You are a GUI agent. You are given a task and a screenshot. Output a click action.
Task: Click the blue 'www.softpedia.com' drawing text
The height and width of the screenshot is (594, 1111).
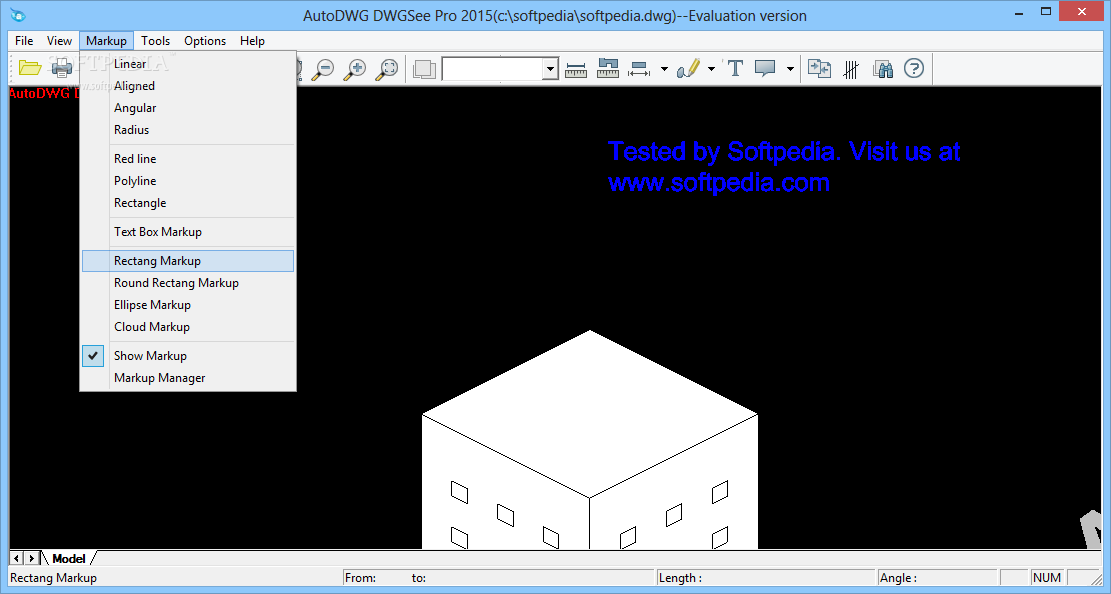point(718,183)
